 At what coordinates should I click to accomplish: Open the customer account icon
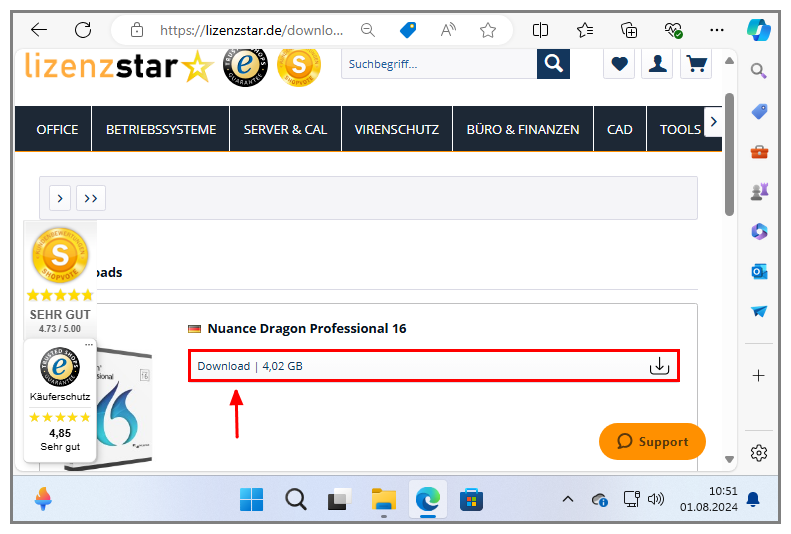point(657,64)
